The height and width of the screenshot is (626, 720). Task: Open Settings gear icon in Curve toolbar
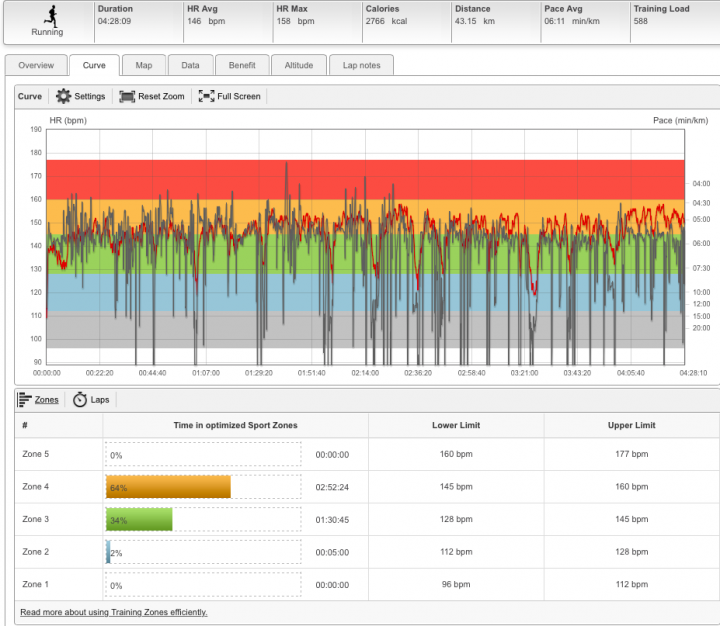tap(63, 96)
